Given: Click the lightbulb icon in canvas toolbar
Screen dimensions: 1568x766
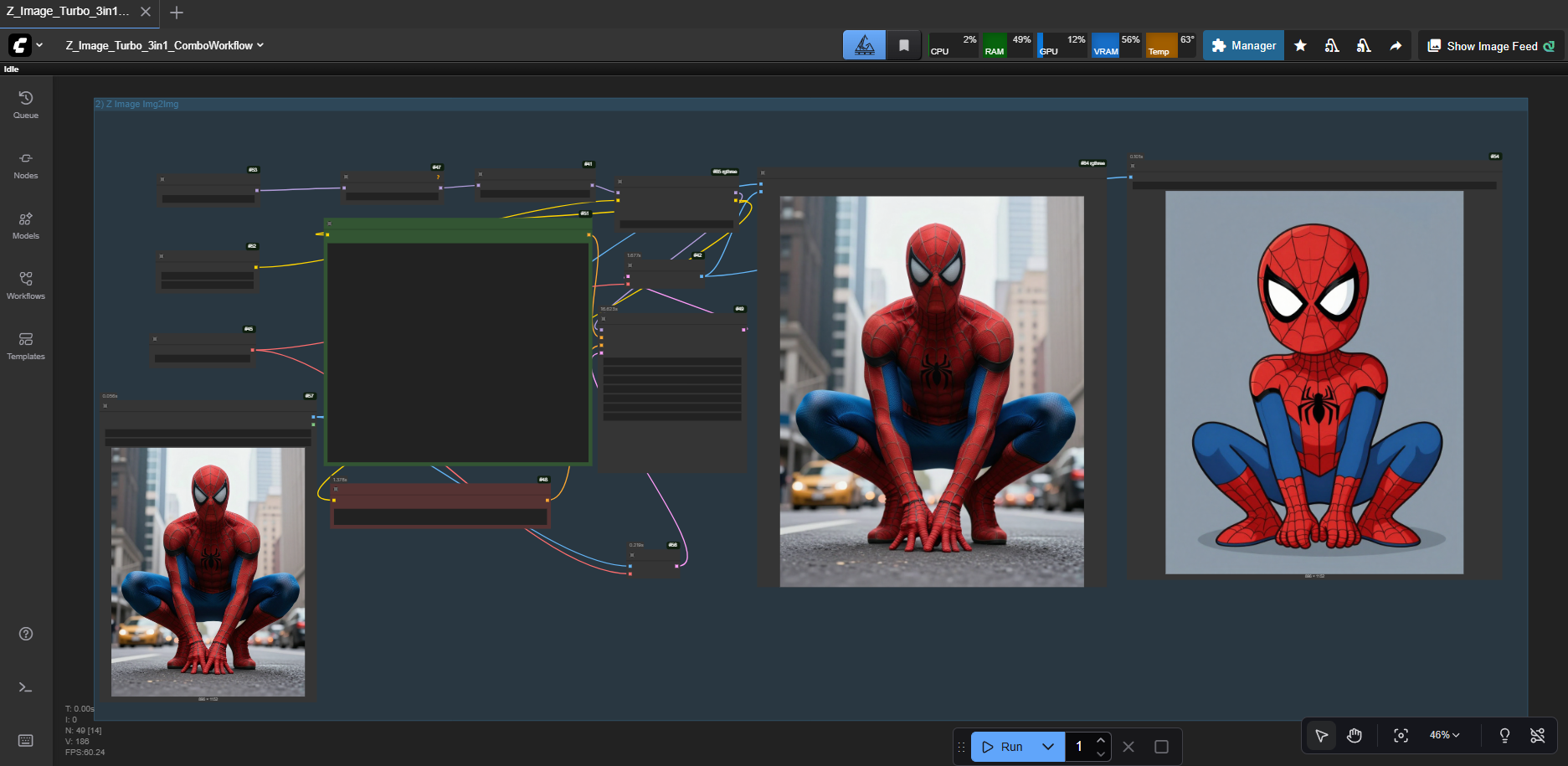Looking at the screenshot, I should 1504,735.
